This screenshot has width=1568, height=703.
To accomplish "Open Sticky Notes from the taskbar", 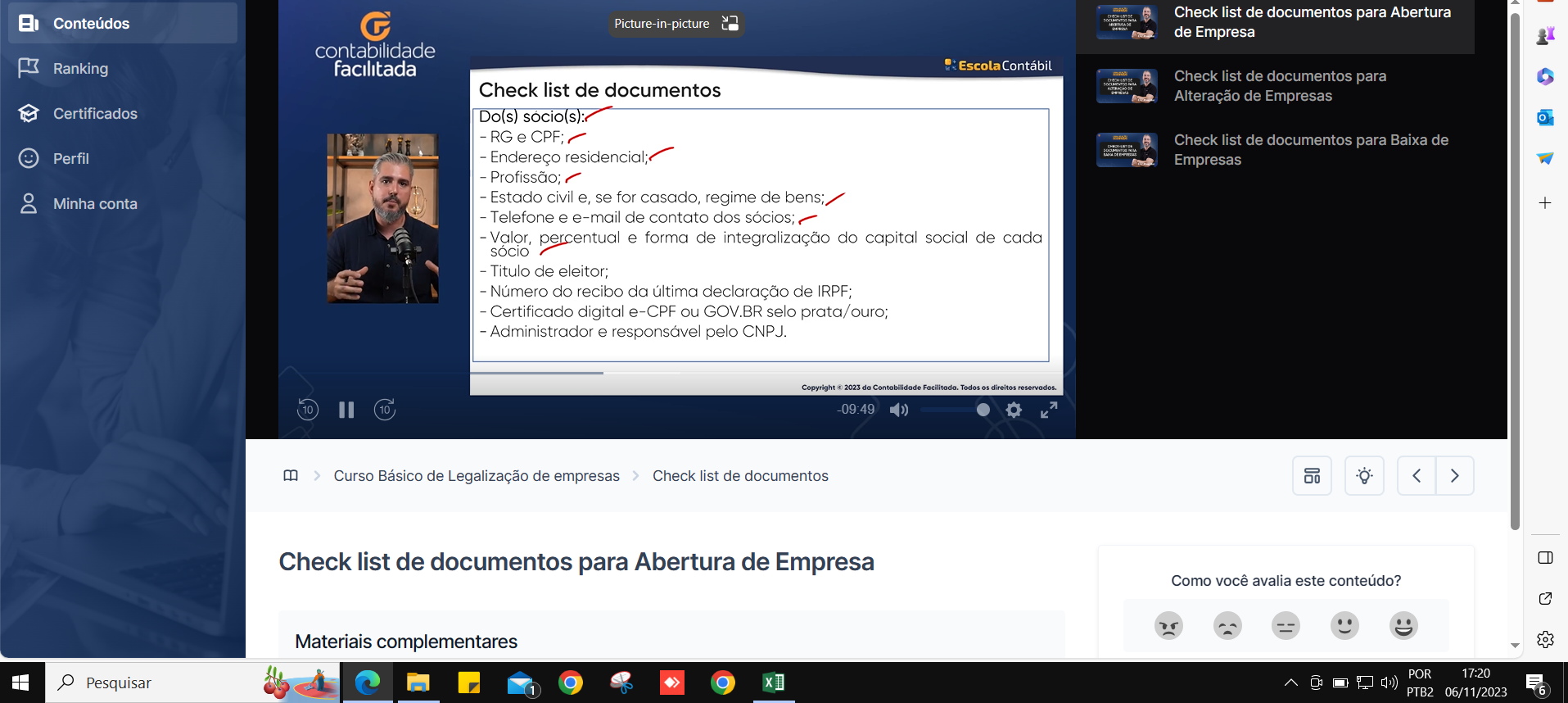I will coord(468,683).
